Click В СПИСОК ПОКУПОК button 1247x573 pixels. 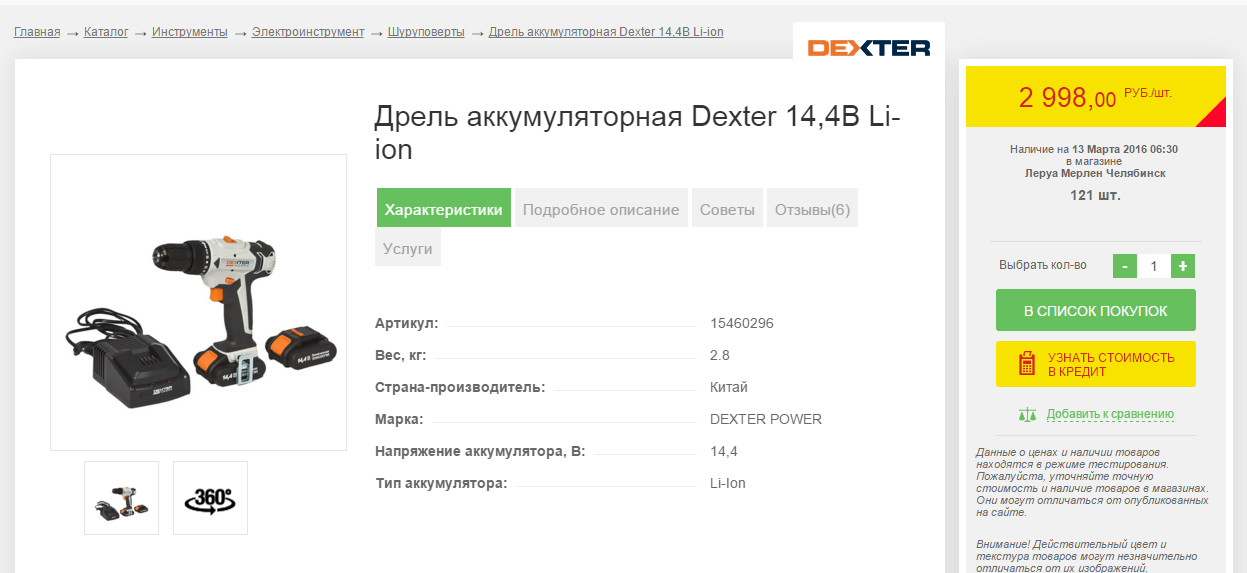point(1095,311)
